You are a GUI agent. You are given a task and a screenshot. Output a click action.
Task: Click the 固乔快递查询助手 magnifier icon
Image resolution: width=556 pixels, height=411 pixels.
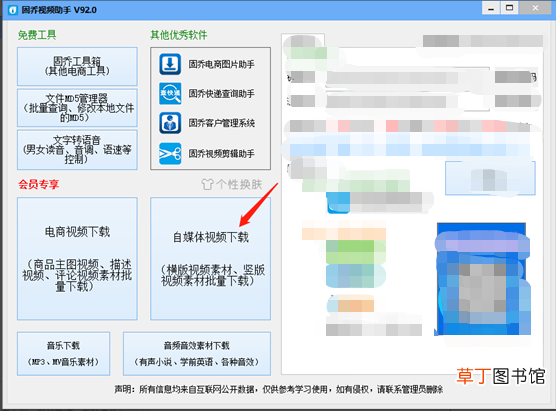[170, 94]
